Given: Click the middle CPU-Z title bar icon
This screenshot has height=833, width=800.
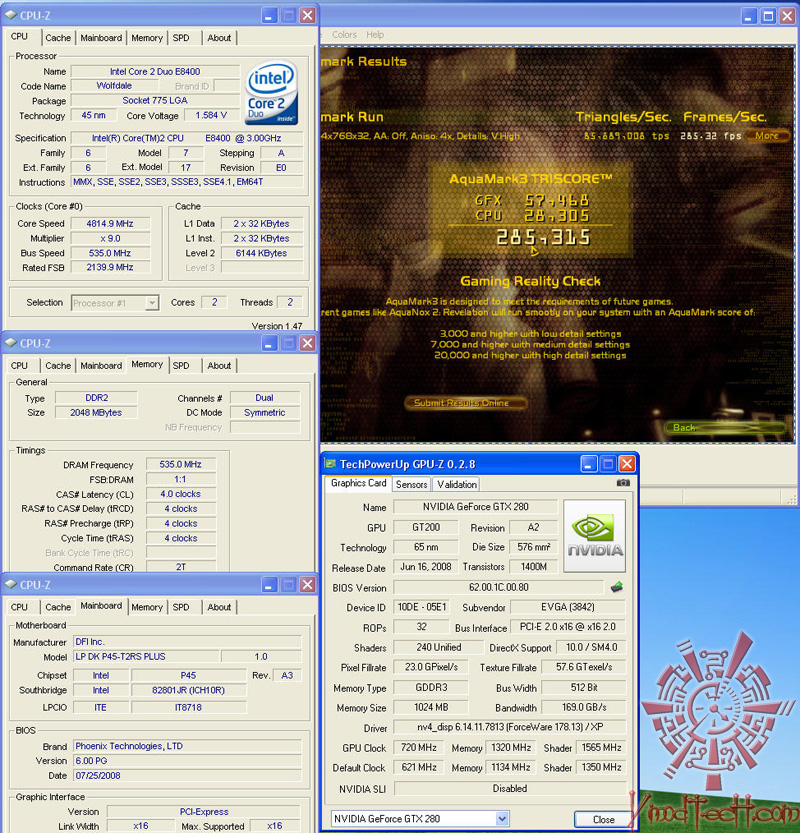Looking at the screenshot, I should coord(11,343).
